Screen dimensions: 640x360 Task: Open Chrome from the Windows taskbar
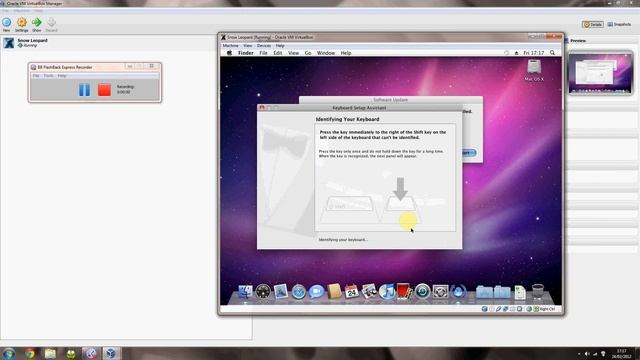click(29, 353)
